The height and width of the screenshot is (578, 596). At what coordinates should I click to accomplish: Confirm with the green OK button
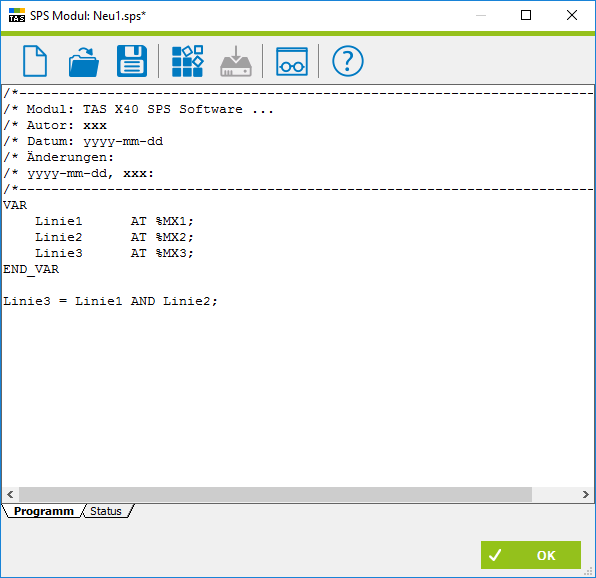click(531, 555)
